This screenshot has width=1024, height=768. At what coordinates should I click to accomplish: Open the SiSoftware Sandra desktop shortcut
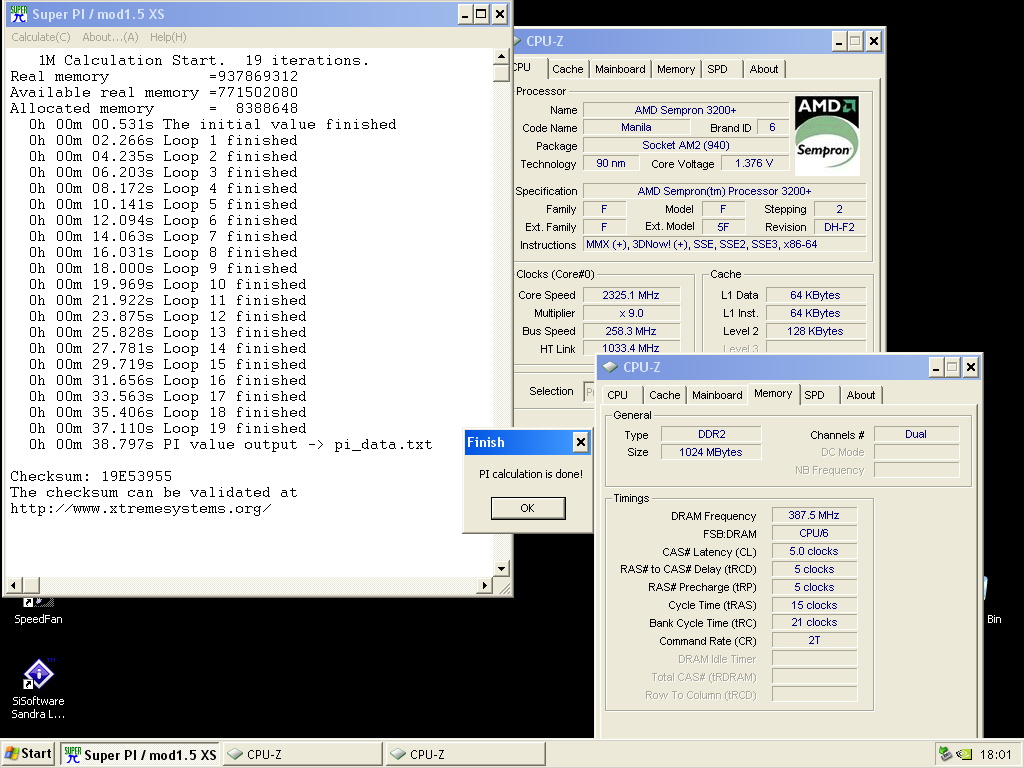click(x=38, y=689)
